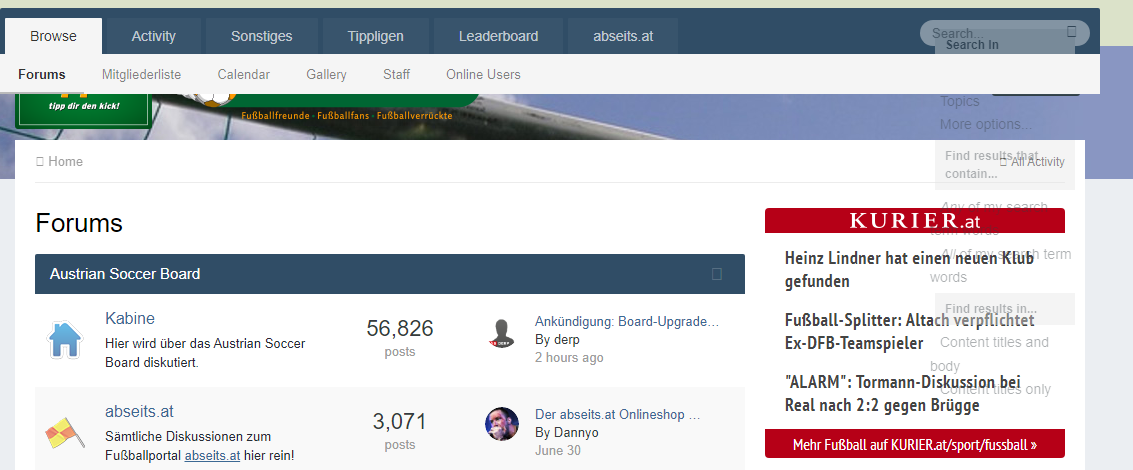Open the Mitgliederliste page
The width and height of the screenshot is (1133, 470).
(142, 74)
